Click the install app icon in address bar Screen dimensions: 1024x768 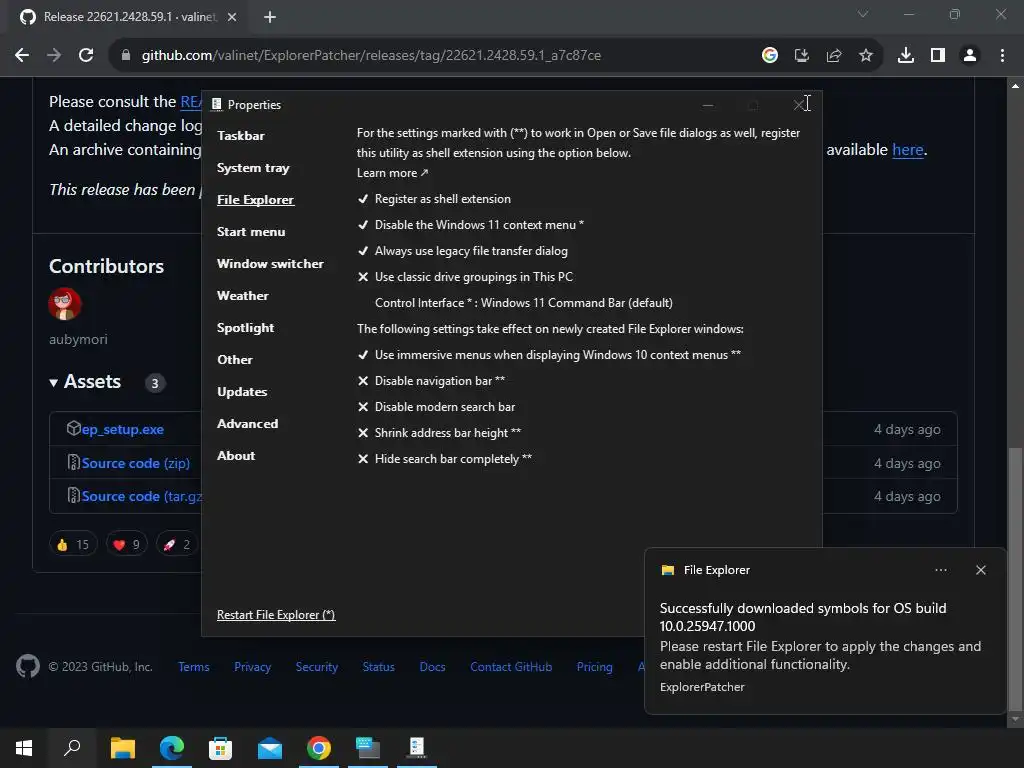click(x=802, y=56)
